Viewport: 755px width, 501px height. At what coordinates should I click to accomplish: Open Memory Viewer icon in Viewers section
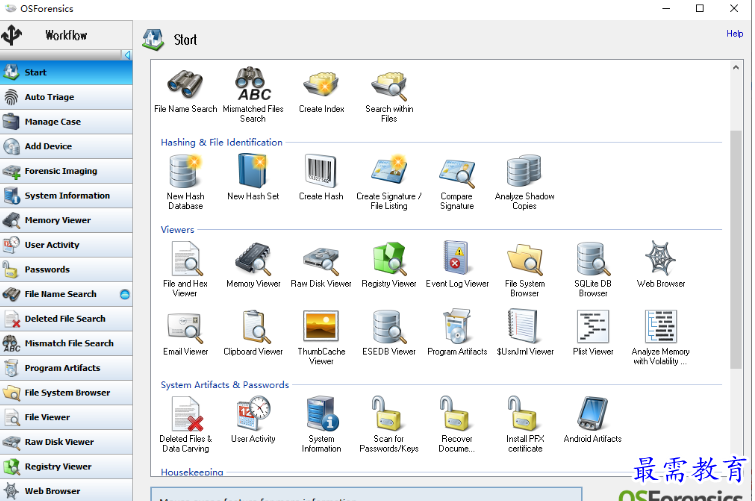(253, 259)
